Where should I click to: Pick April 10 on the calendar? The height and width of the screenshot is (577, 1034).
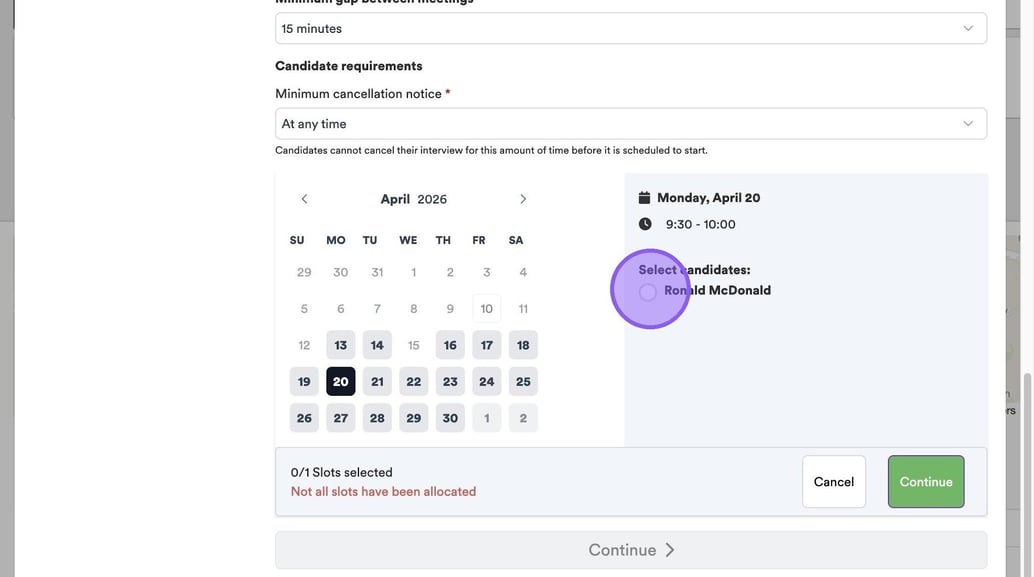point(487,309)
